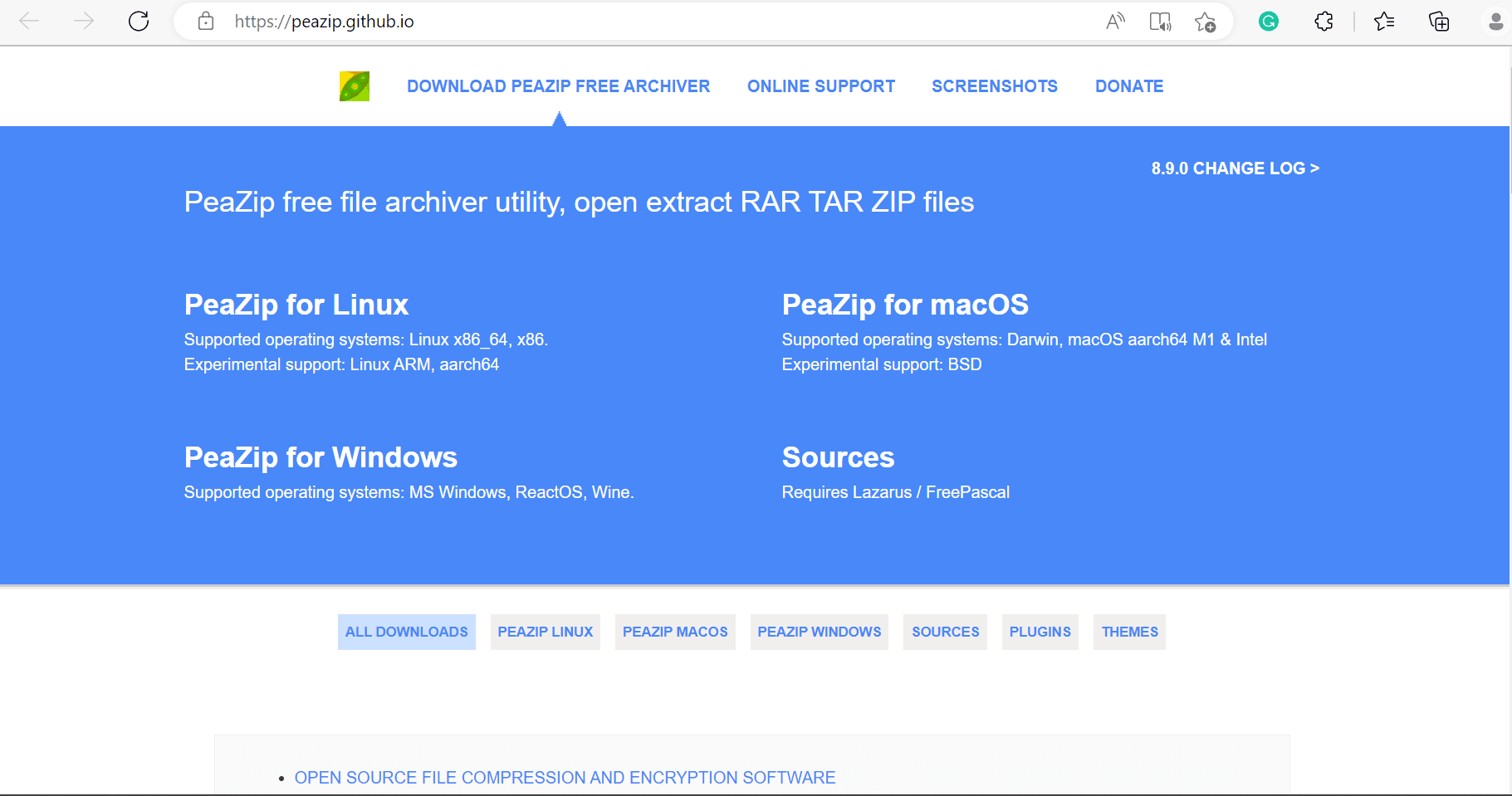Open the Sources heading link
Viewport: 1512px width, 796px height.
pos(838,457)
